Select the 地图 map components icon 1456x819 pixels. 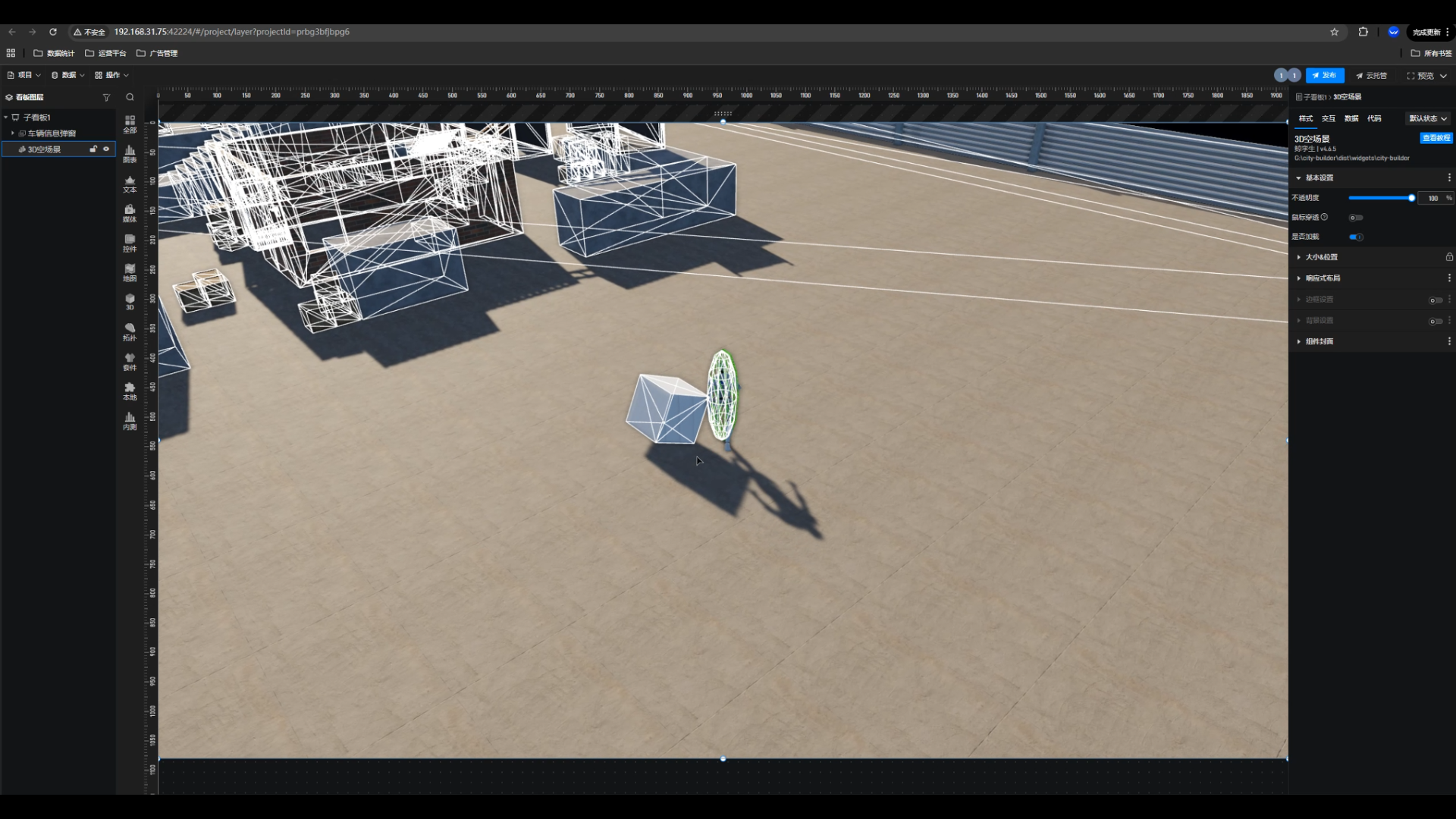[130, 271]
